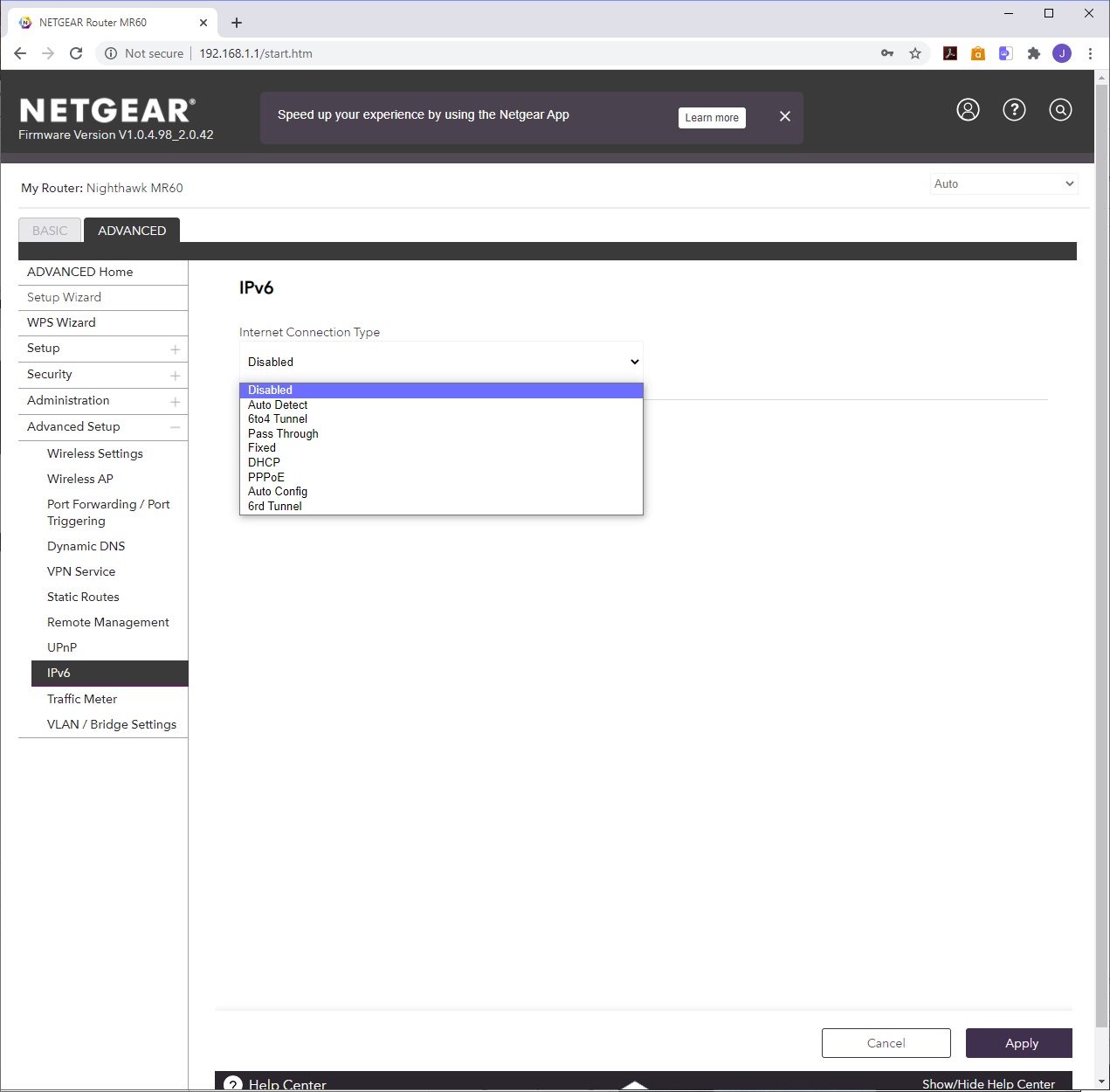Select PPPoE connection type
The height and width of the screenshot is (1092, 1110).
tap(441, 477)
